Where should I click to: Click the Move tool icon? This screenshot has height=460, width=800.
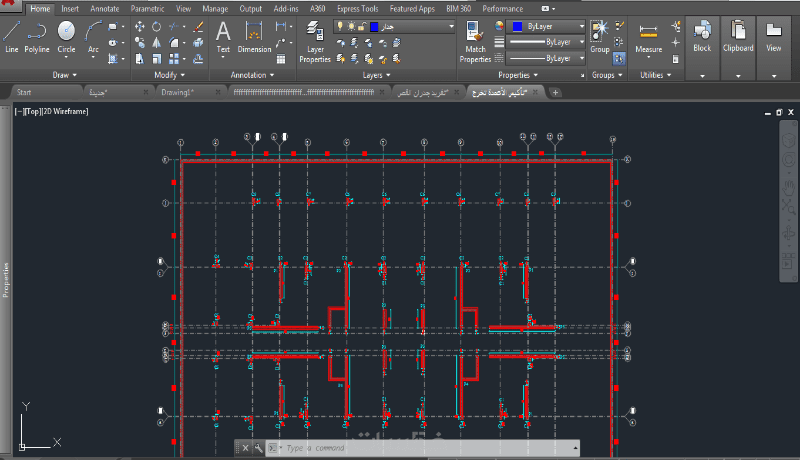pos(139,27)
